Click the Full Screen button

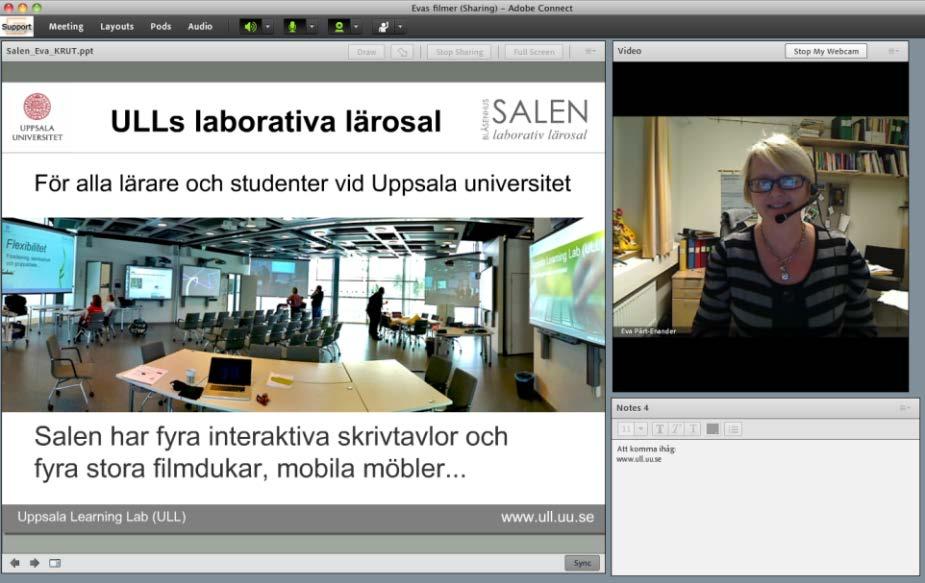coord(534,52)
